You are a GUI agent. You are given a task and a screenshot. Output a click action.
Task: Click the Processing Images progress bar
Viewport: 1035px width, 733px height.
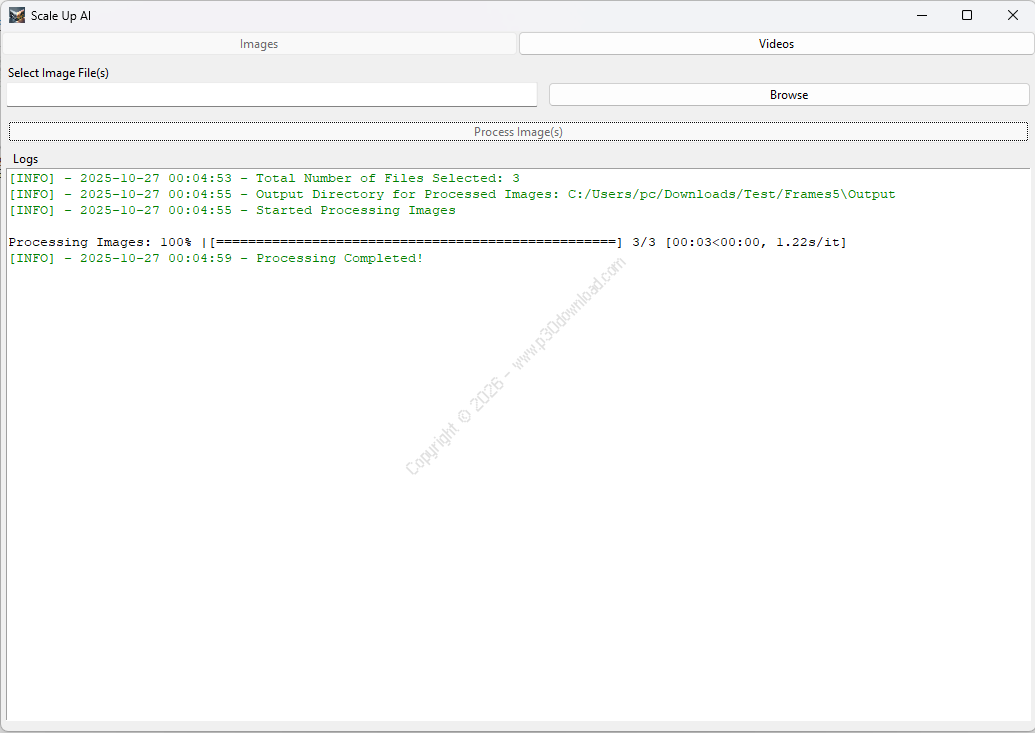[415, 242]
